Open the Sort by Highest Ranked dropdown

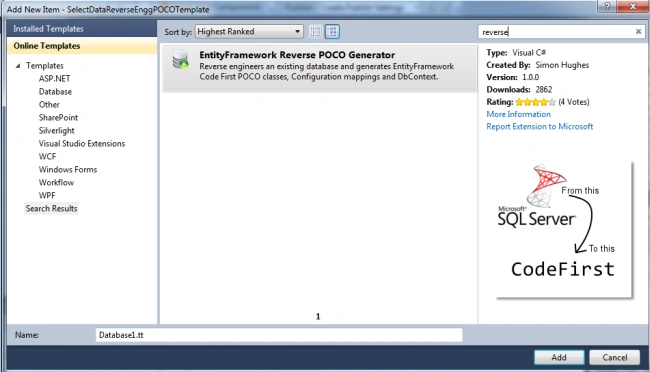click(249, 32)
